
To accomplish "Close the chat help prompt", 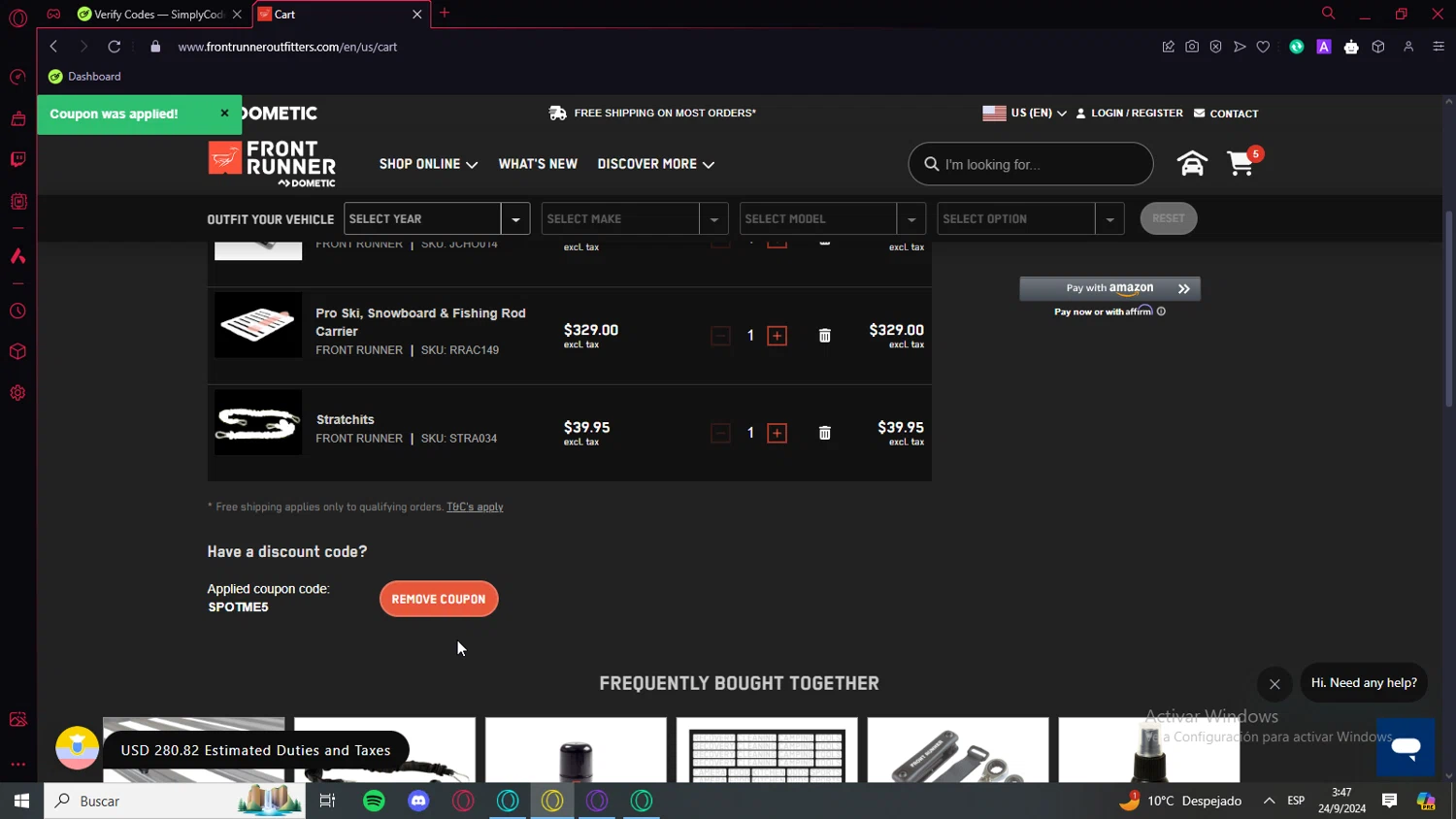I will pyautogui.click(x=1274, y=684).
